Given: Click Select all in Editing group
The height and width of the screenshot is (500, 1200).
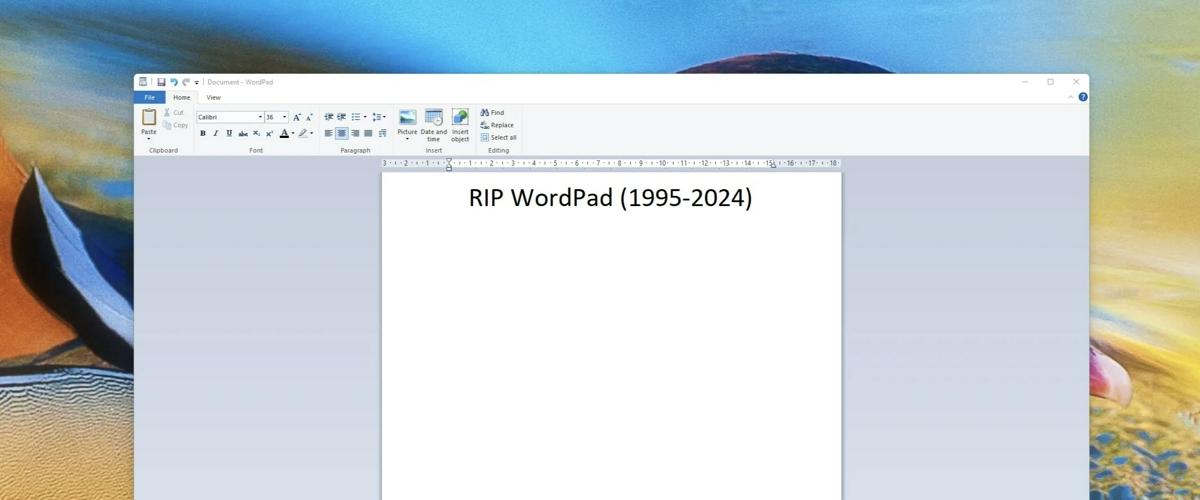Looking at the screenshot, I should (498, 137).
